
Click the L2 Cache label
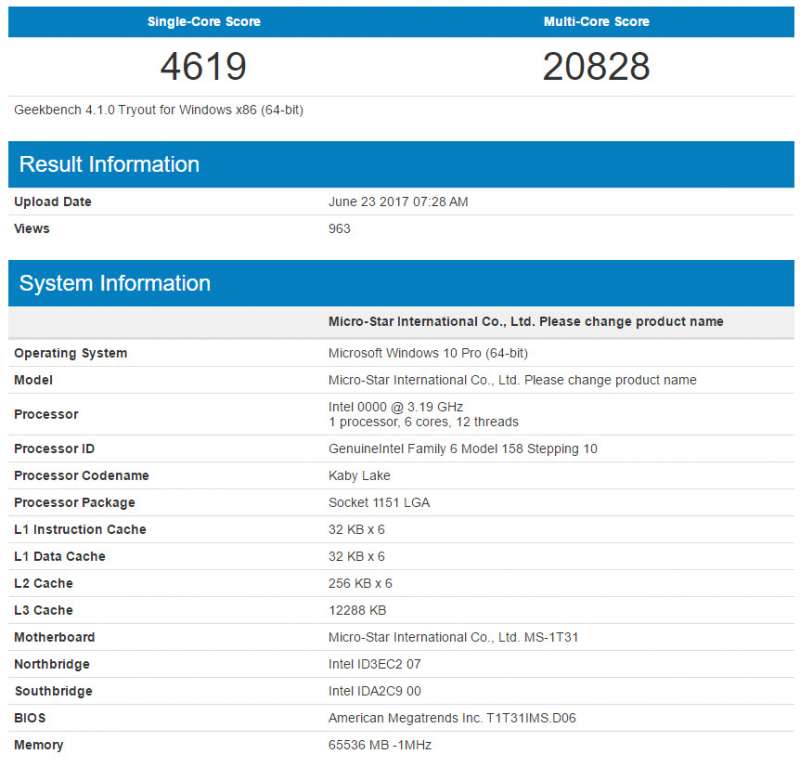(43, 584)
